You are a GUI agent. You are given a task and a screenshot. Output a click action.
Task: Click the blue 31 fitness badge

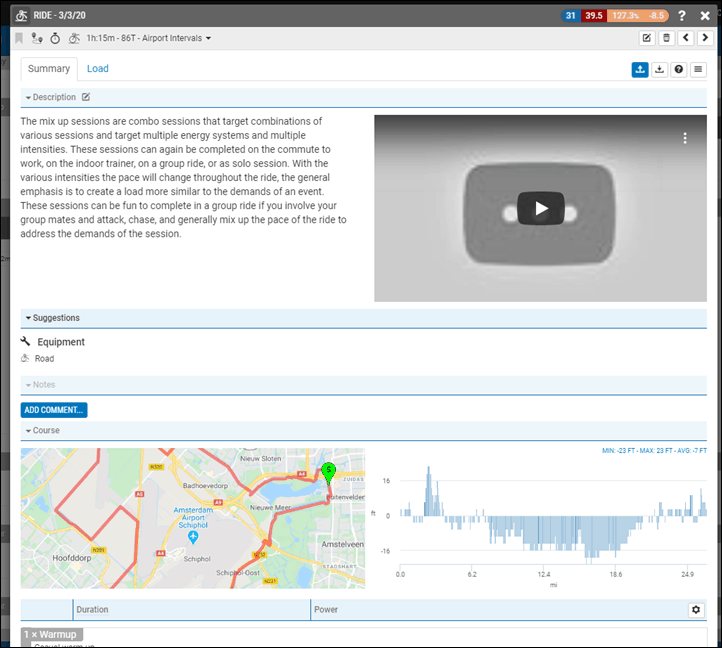pos(571,16)
